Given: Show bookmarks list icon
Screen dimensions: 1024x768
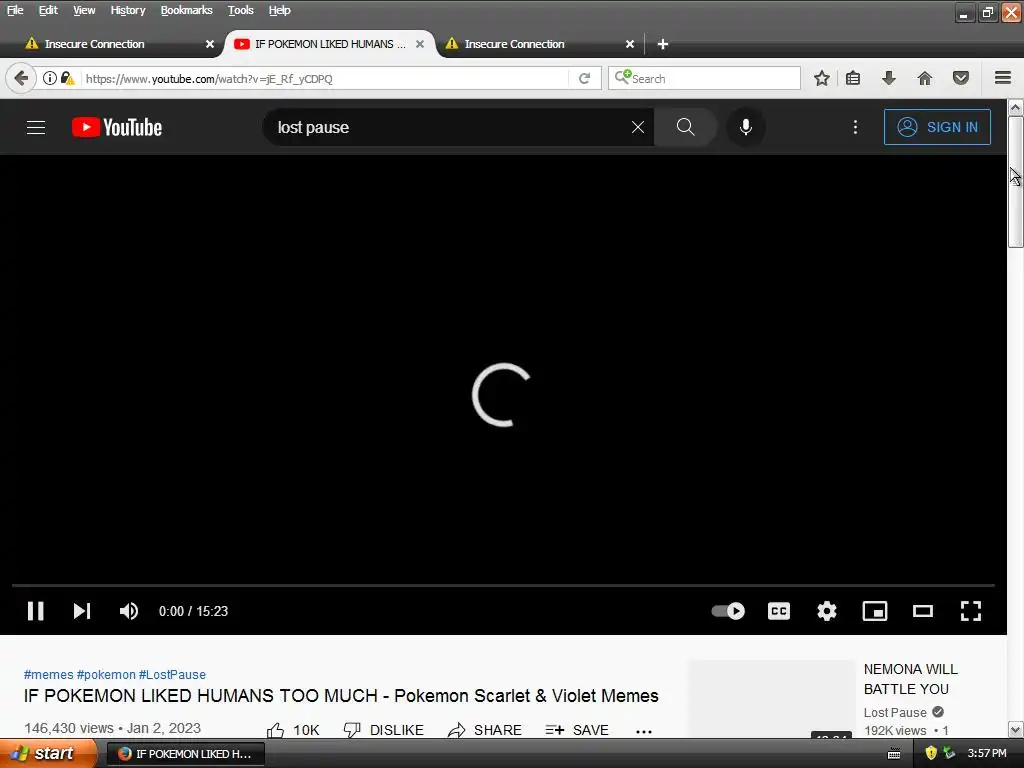Looking at the screenshot, I should point(853,78).
